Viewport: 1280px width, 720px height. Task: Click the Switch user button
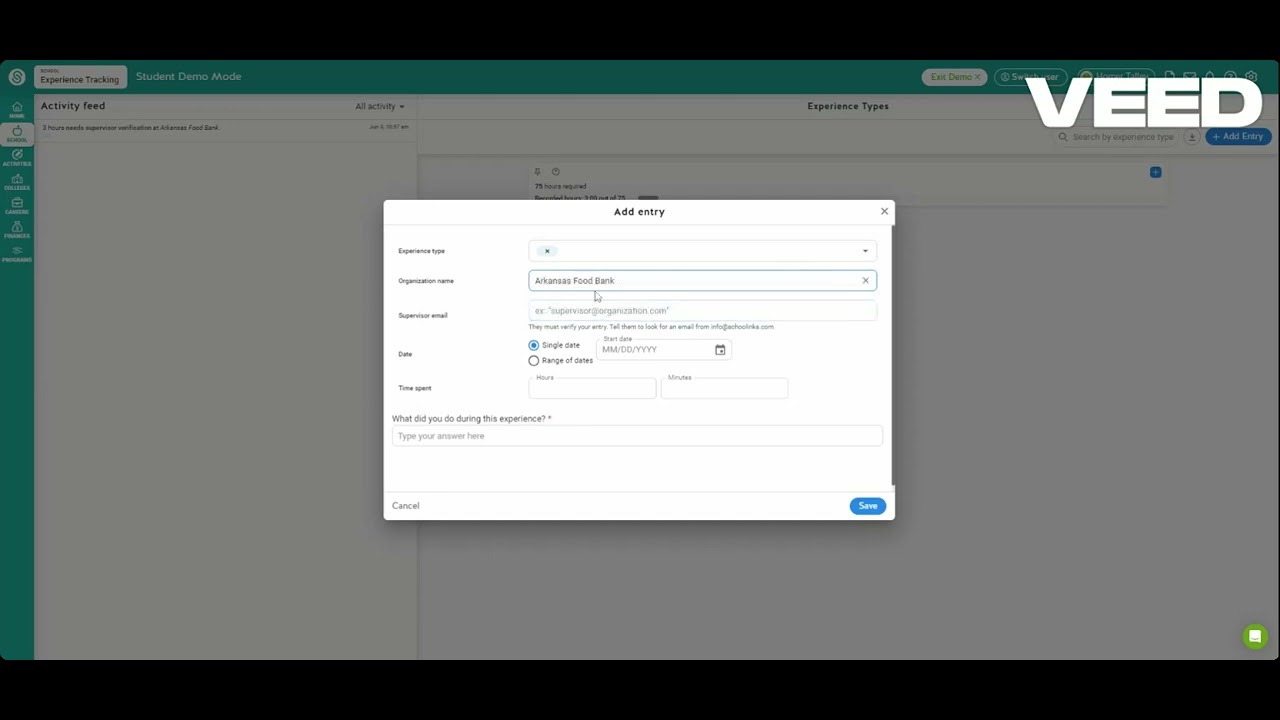coord(1031,77)
